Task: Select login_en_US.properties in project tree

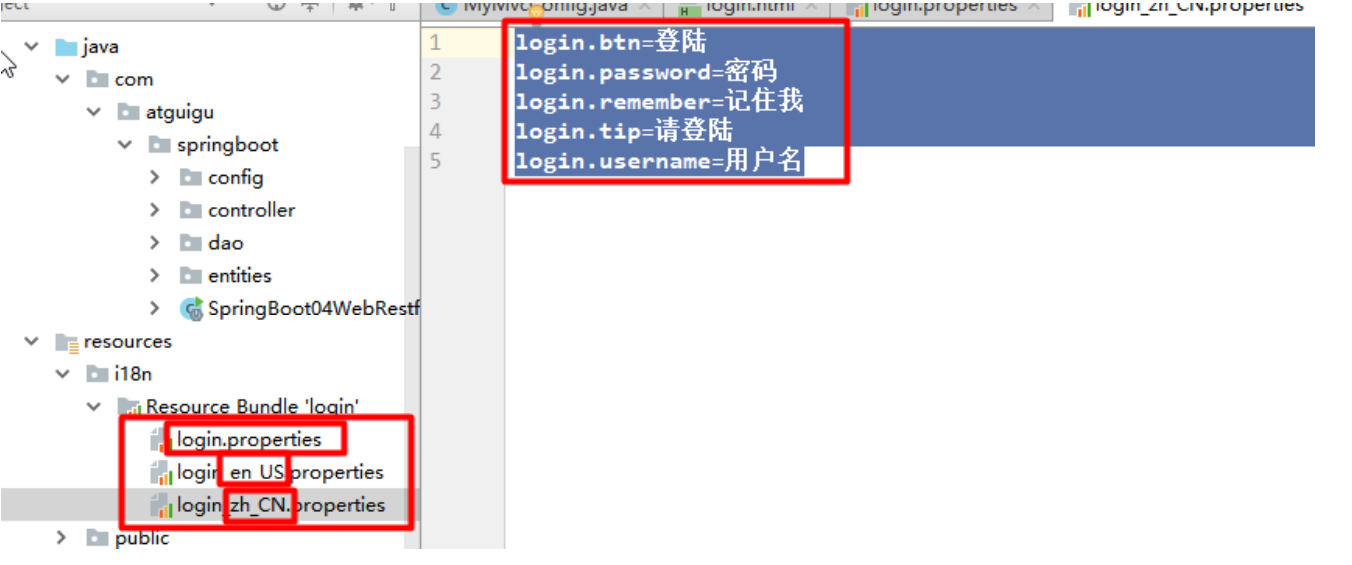Action: [x=267, y=472]
